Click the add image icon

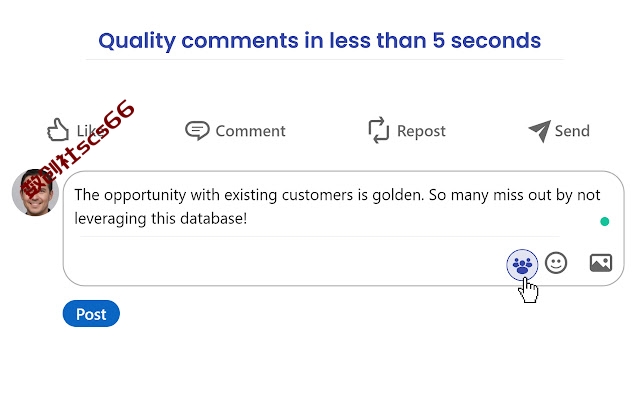pyautogui.click(x=601, y=263)
